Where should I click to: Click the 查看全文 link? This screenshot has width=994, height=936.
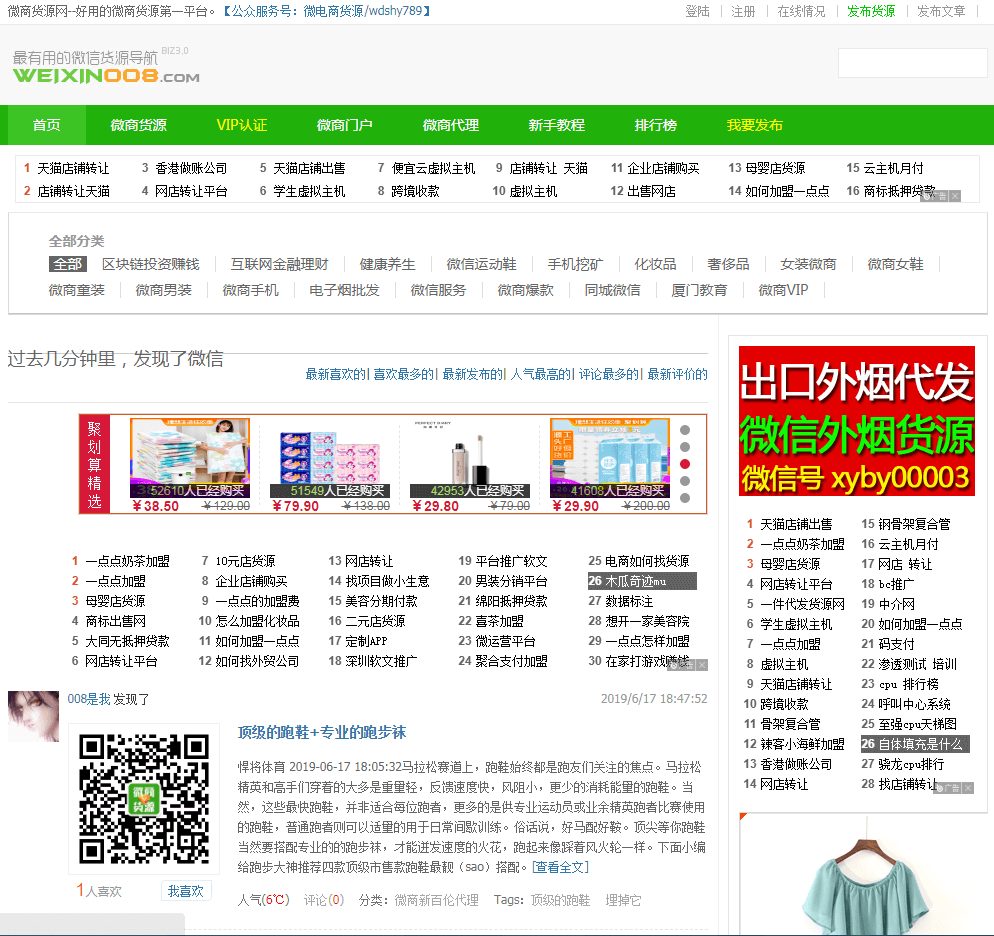560,867
